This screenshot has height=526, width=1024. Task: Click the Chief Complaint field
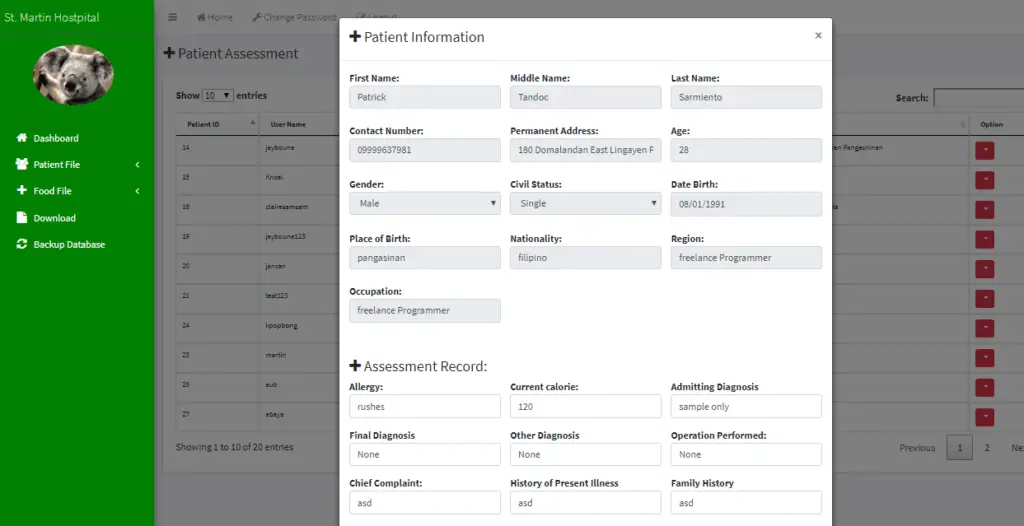click(x=425, y=502)
